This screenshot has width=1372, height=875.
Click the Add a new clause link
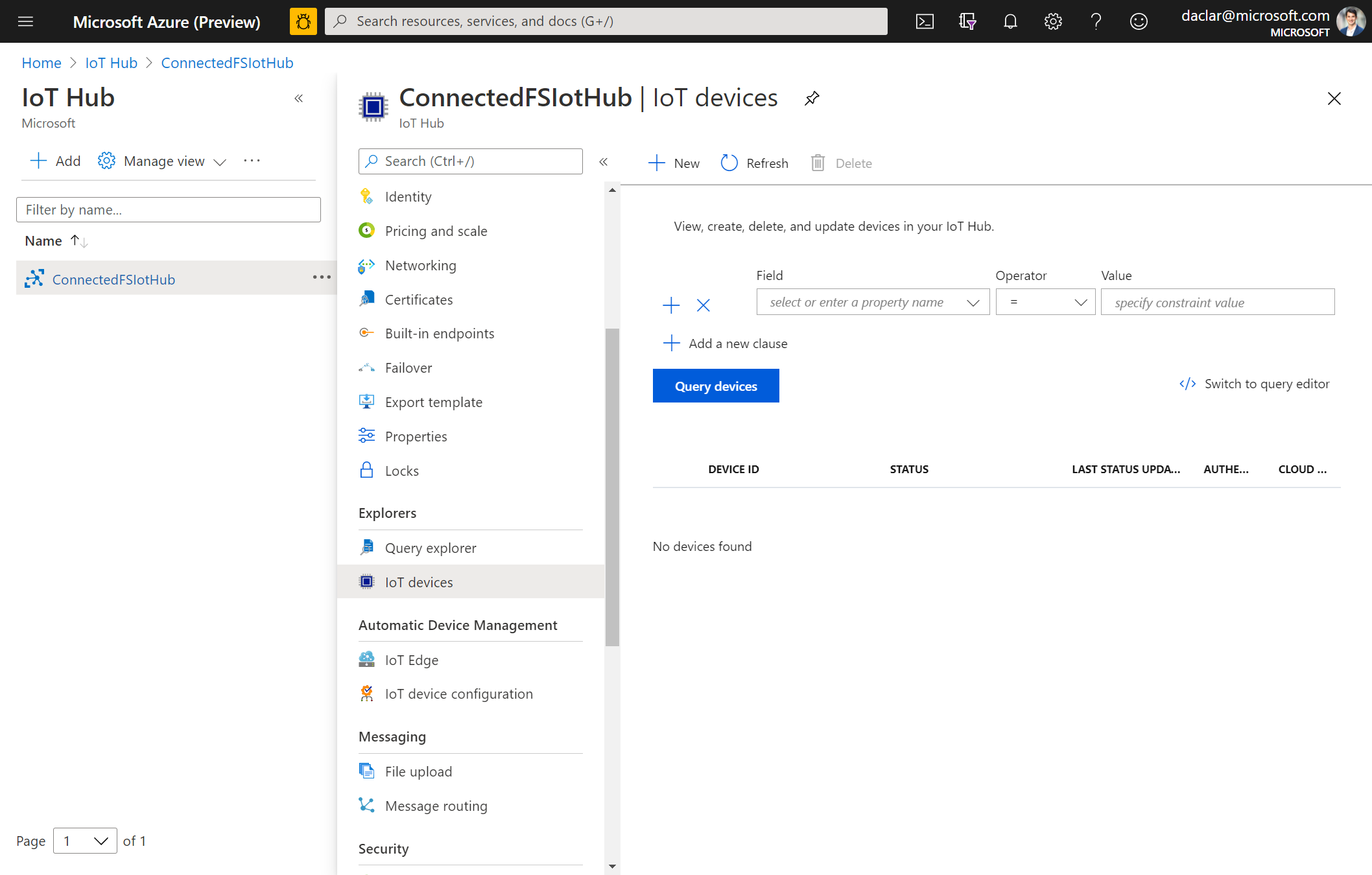pos(727,343)
